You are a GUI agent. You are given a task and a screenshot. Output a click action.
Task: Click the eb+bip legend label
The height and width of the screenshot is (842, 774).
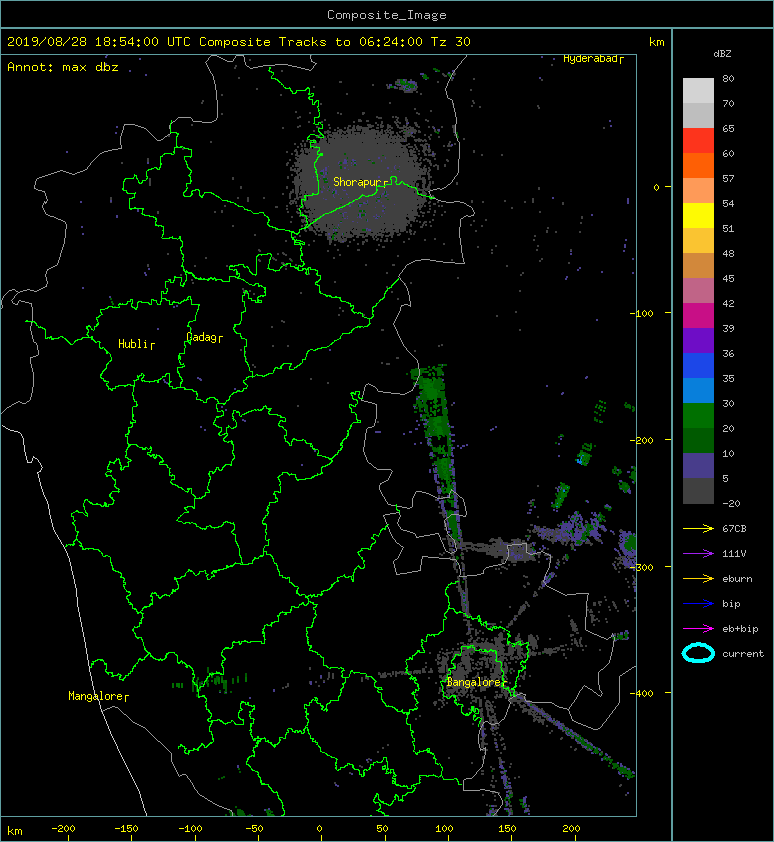[x=741, y=628]
